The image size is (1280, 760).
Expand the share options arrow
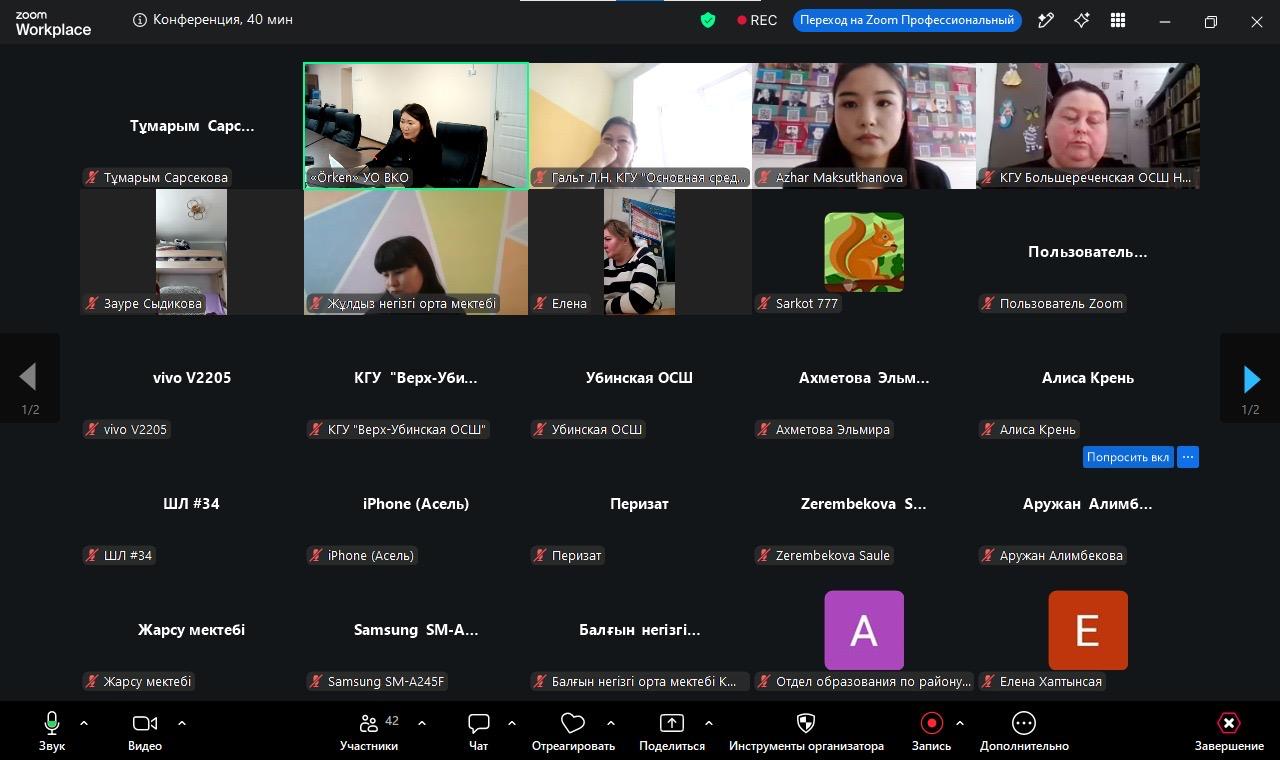(708, 723)
